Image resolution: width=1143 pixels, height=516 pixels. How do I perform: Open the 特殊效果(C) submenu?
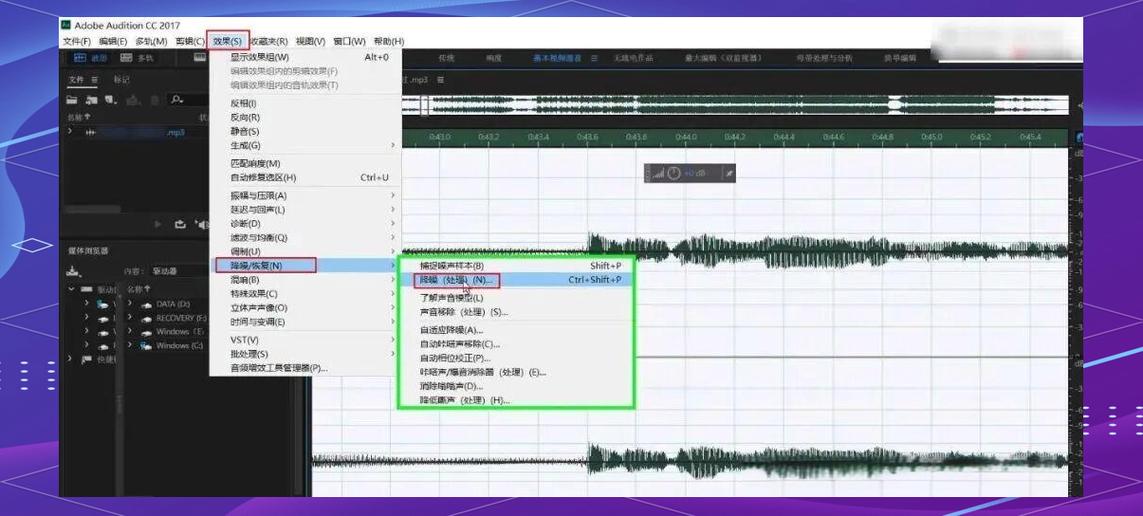305,294
